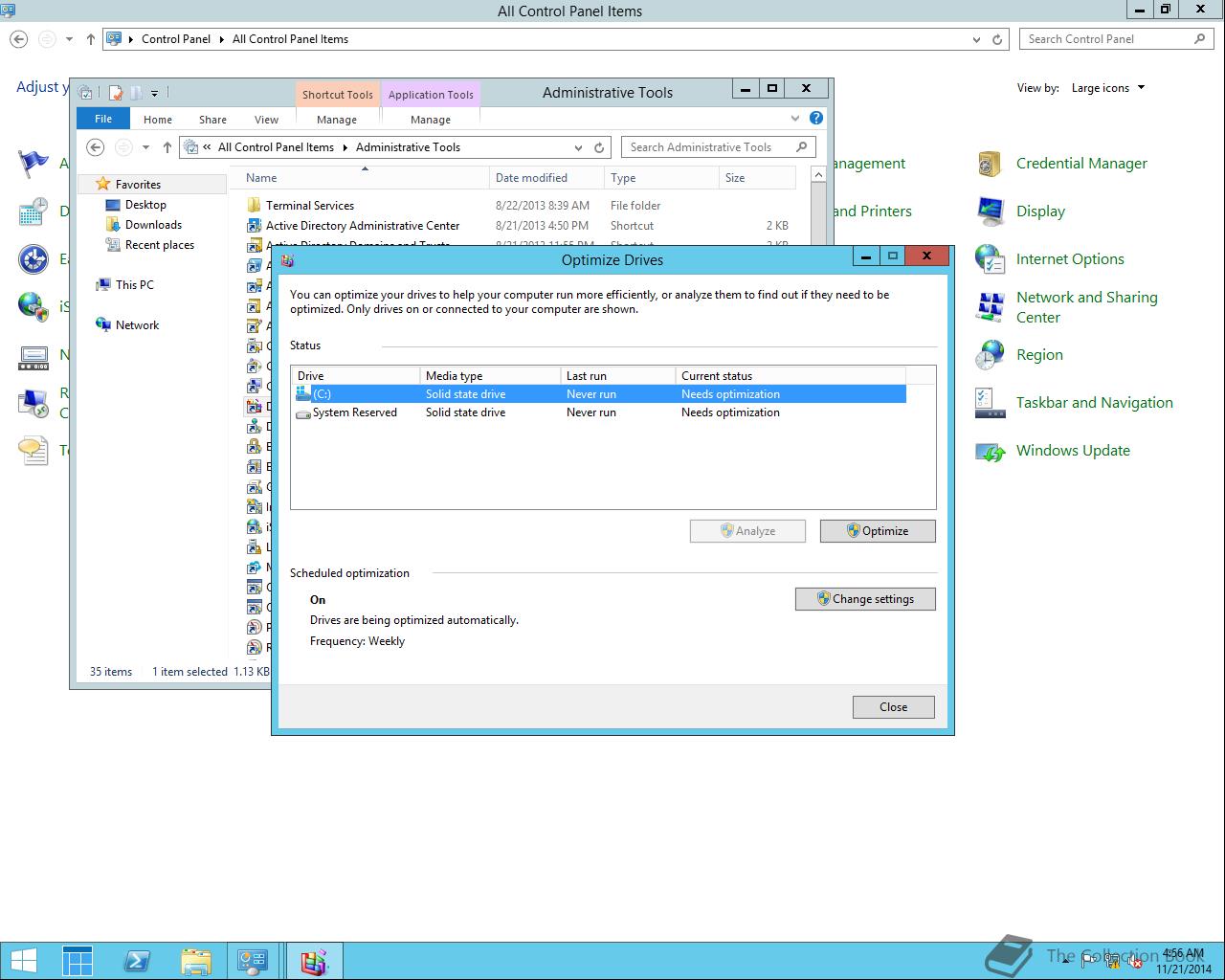Open Start button on taskbar

coord(24,961)
